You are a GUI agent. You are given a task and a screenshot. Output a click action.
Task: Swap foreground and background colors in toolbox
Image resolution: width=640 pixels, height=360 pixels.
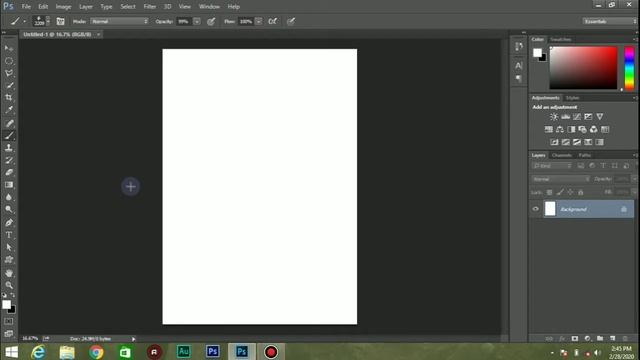pyautogui.click(x=13, y=295)
